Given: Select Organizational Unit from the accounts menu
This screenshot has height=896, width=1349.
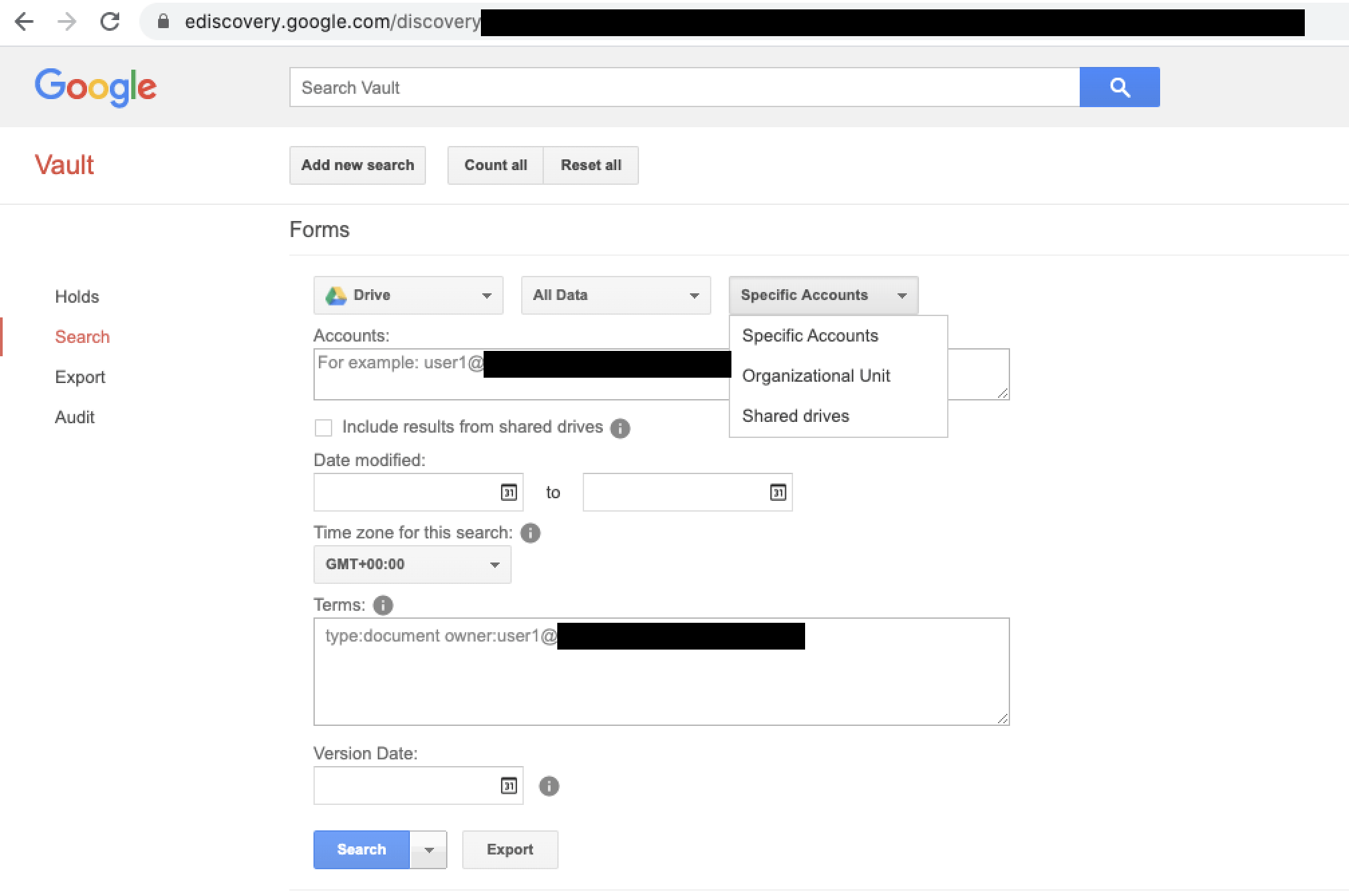Looking at the screenshot, I should [816, 376].
